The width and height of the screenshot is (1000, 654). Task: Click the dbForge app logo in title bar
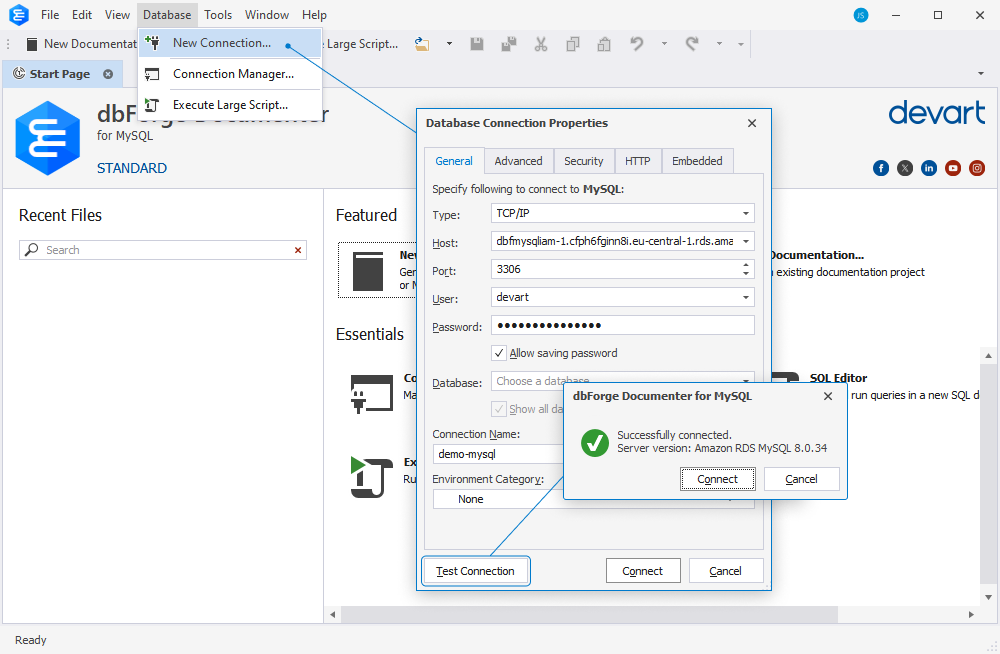[19, 15]
